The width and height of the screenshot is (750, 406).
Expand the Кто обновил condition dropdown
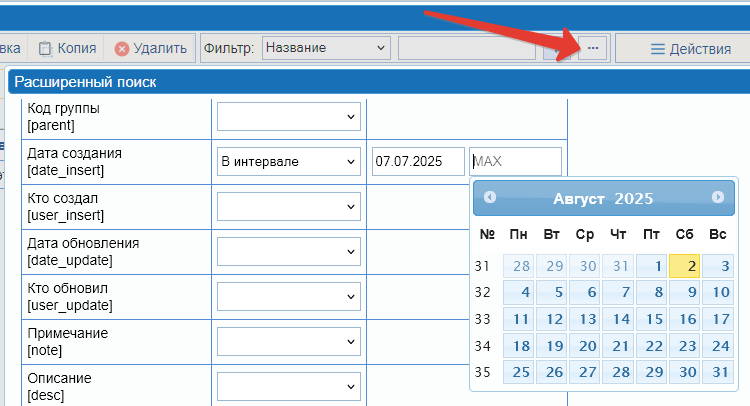point(289,296)
